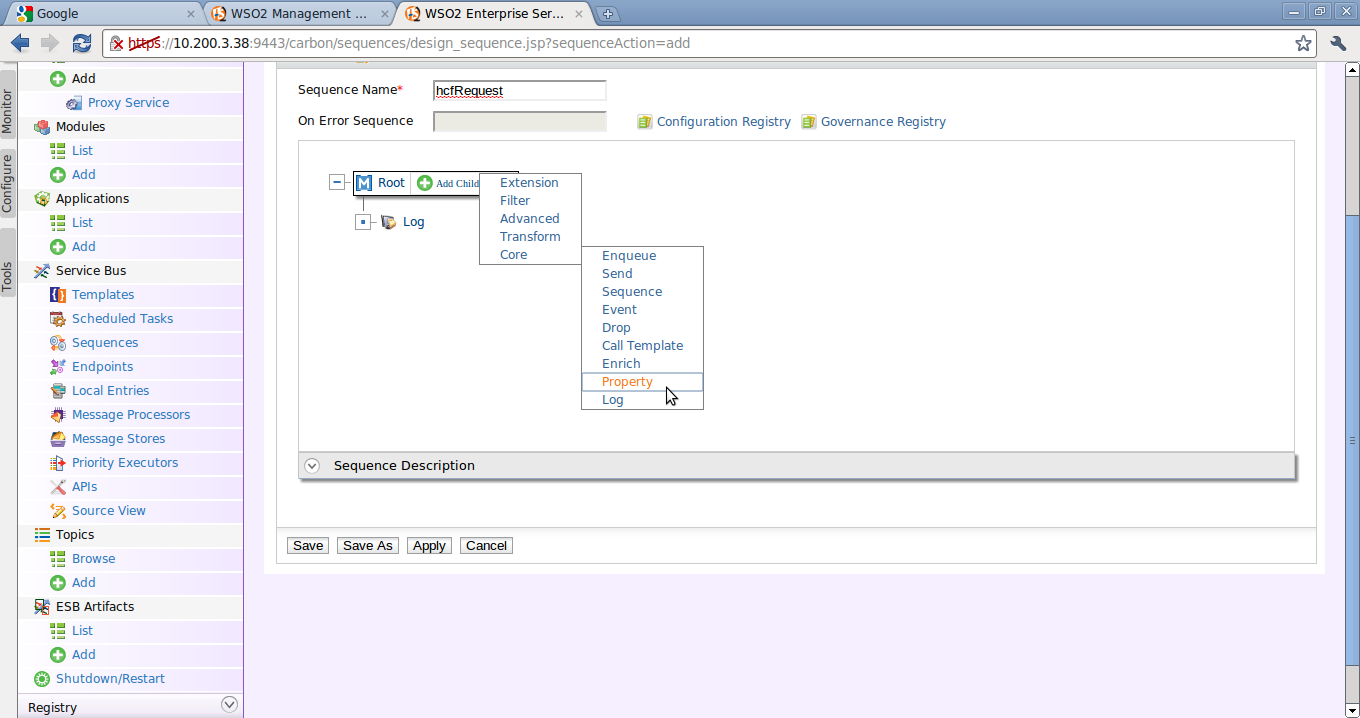Image resolution: width=1360 pixels, height=718 pixels.
Task: Open the wrench settings menu icon
Action: tap(1339, 43)
